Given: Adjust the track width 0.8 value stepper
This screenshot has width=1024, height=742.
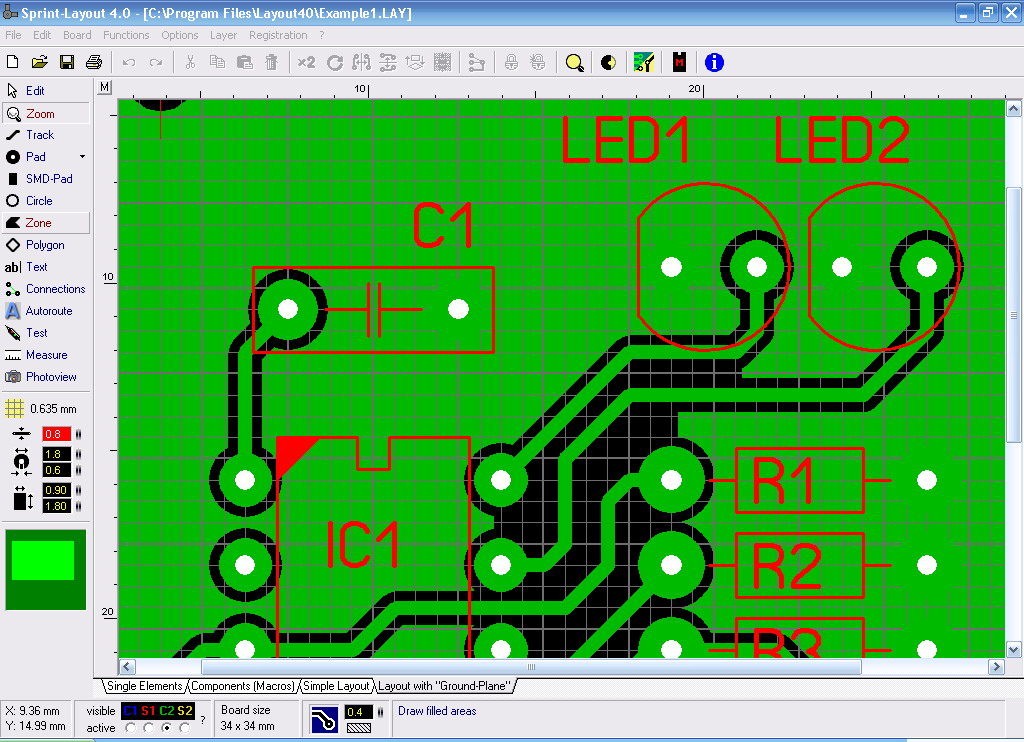Looking at the screenshot, I should [79, 434].
